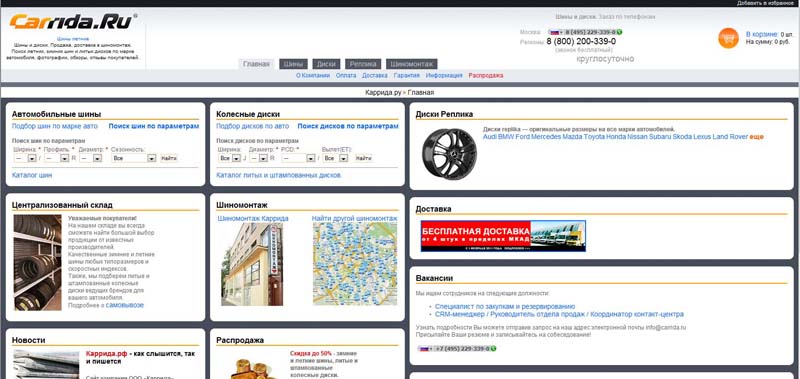Open the Распродажа link in submenu
800x379 pixels.
click(x=485, y=75)
